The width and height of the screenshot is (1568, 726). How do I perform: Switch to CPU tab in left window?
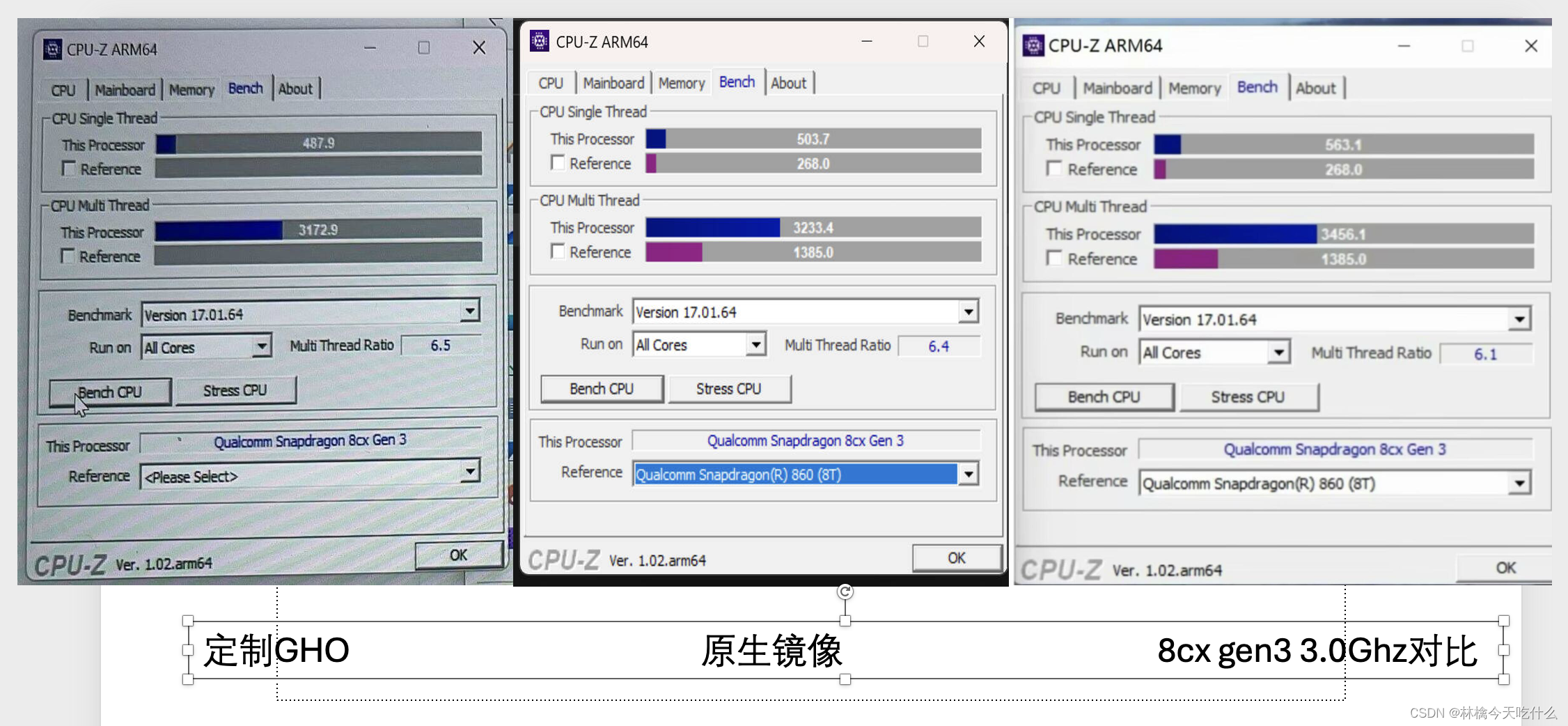pyautogui.click(x=63, y=90)
